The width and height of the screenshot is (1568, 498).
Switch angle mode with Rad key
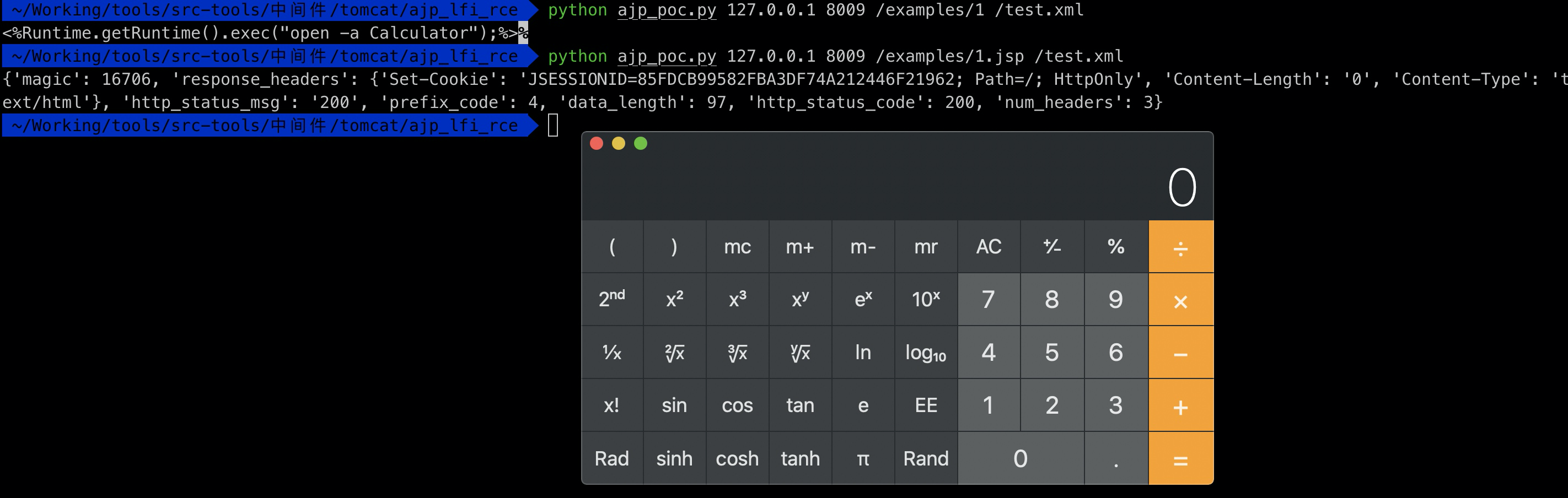(x=613, y=458)
